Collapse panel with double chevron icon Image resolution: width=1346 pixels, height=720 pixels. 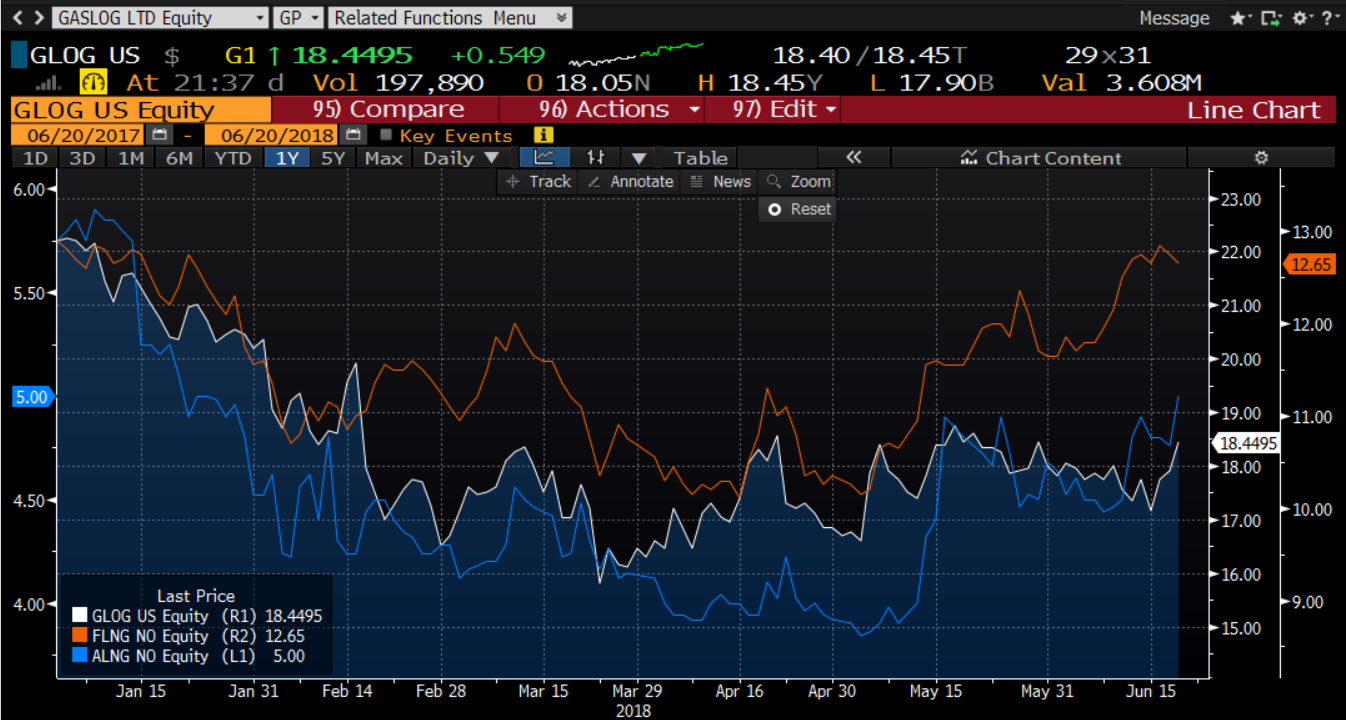coord(853,157)
